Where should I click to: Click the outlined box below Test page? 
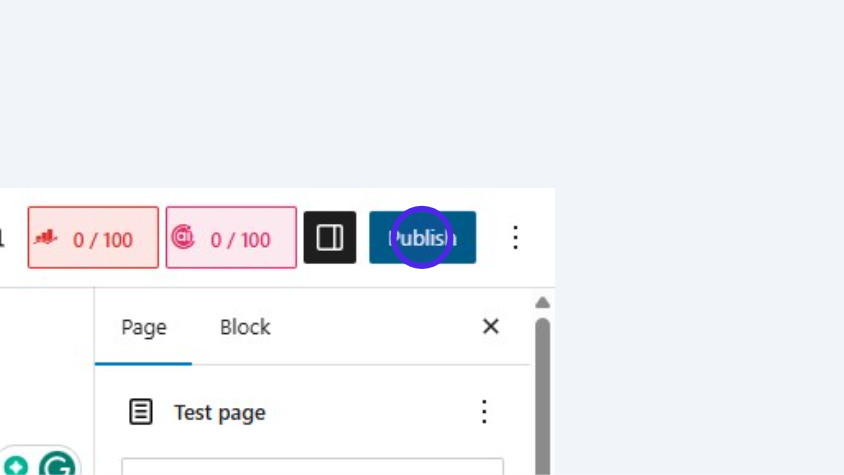coord(312,467)
